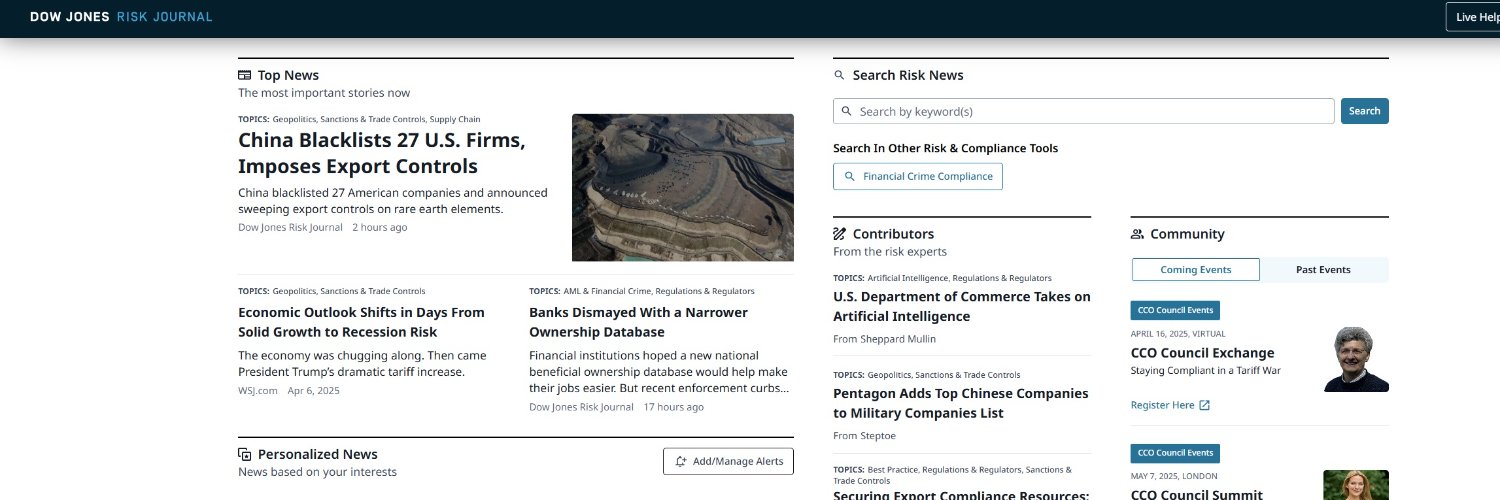
Task: Click 'Search In Other Risk & Compliance Tools' label
Action: tap(945, 148)
